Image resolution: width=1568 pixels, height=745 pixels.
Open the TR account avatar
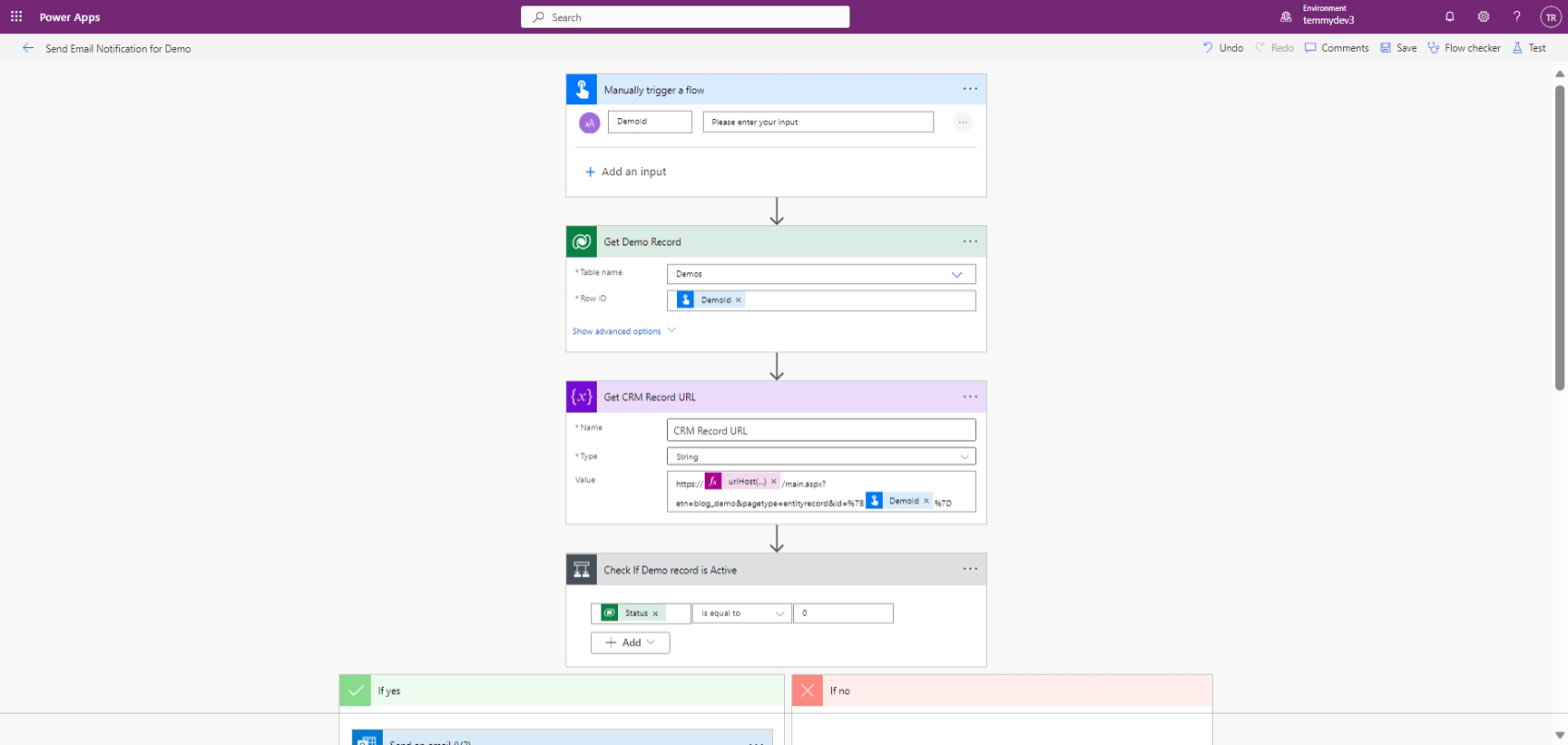coord(1550,17)
